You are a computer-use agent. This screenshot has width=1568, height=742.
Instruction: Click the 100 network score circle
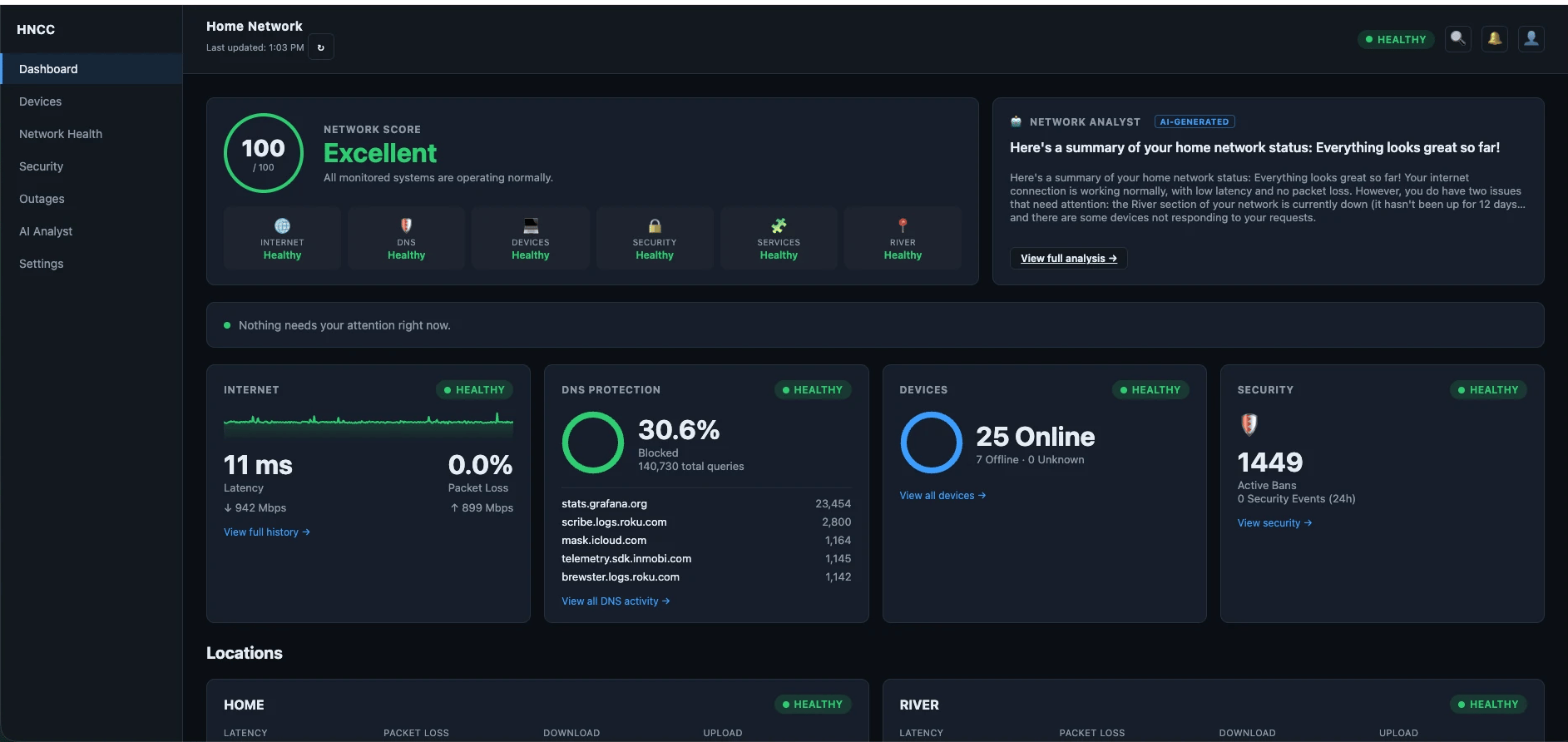click(264, 153)
